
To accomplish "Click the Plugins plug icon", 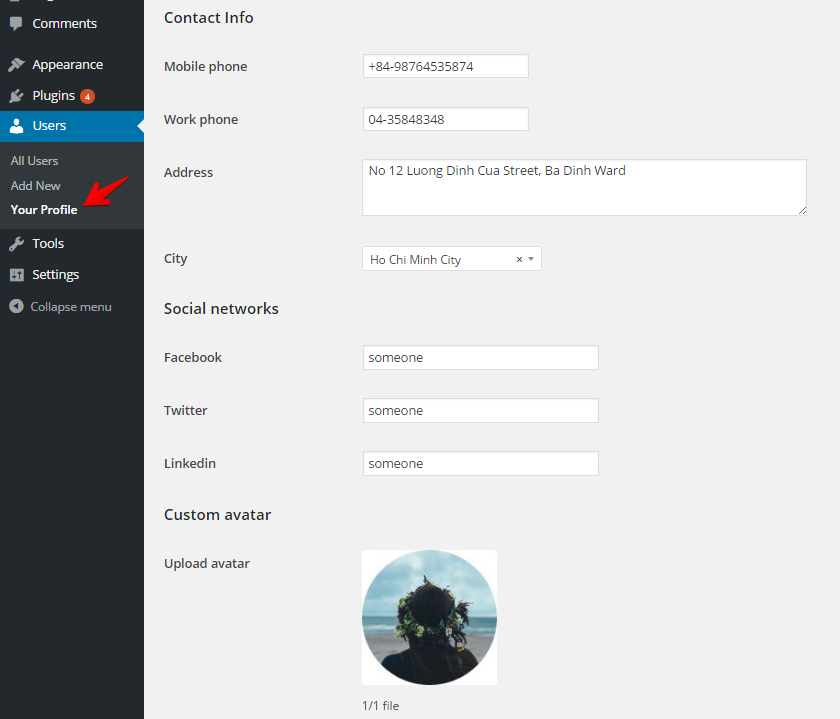I will click(x=17, y=96).
